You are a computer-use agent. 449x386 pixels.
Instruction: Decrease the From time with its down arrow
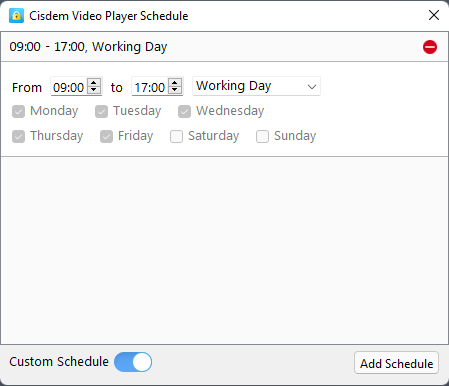[94, 90]
